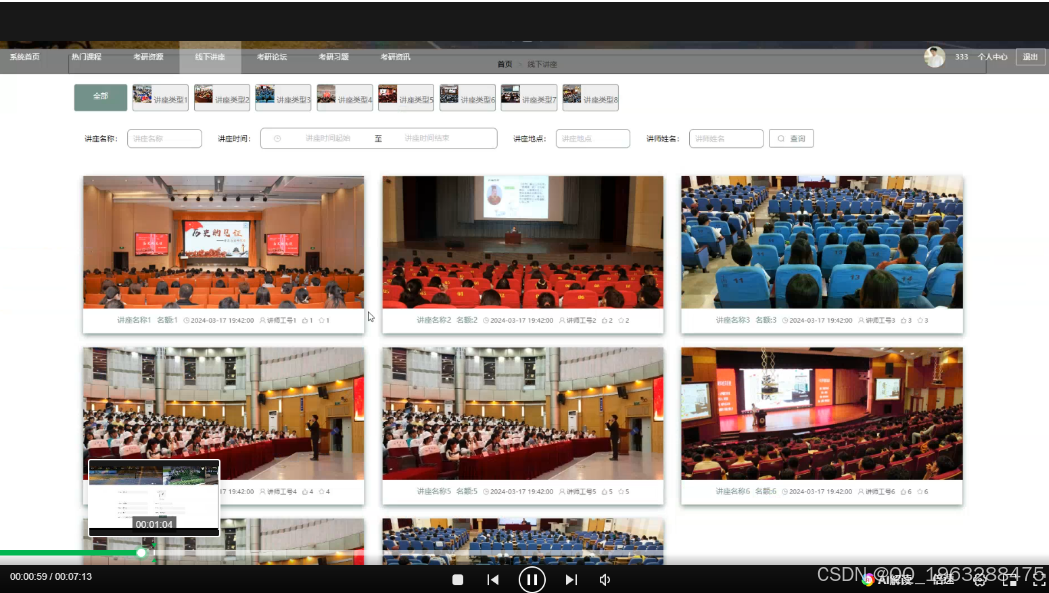Image resolution: width=1049 pixels, height=593 pixels.
Task: Filter by 讲座类型6
Action: click(x=468, y=97)
